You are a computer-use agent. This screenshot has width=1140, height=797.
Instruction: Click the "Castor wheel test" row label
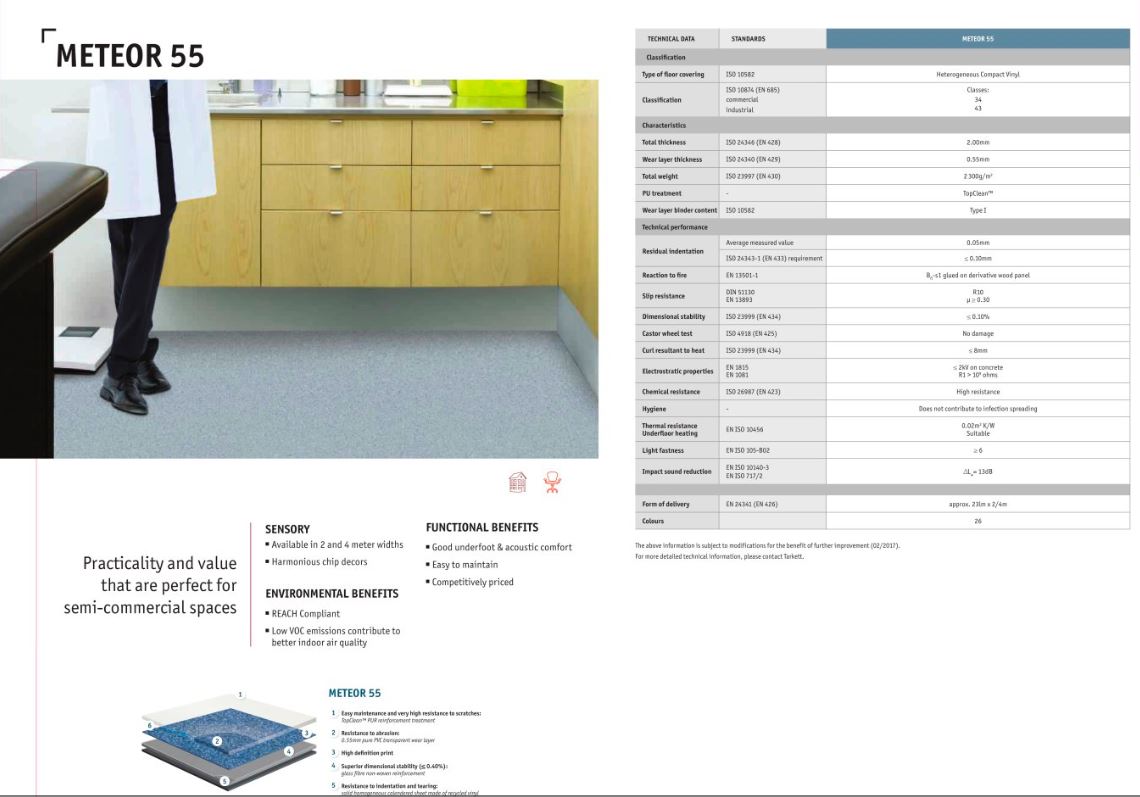click(667, 333)
